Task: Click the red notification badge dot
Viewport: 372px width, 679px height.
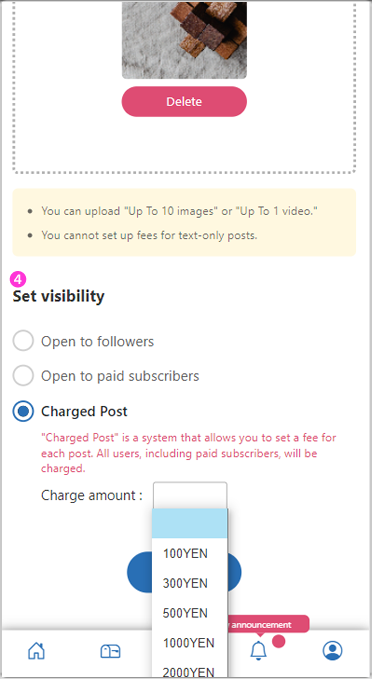Action: pyautogui.click(x=278, y=641)
